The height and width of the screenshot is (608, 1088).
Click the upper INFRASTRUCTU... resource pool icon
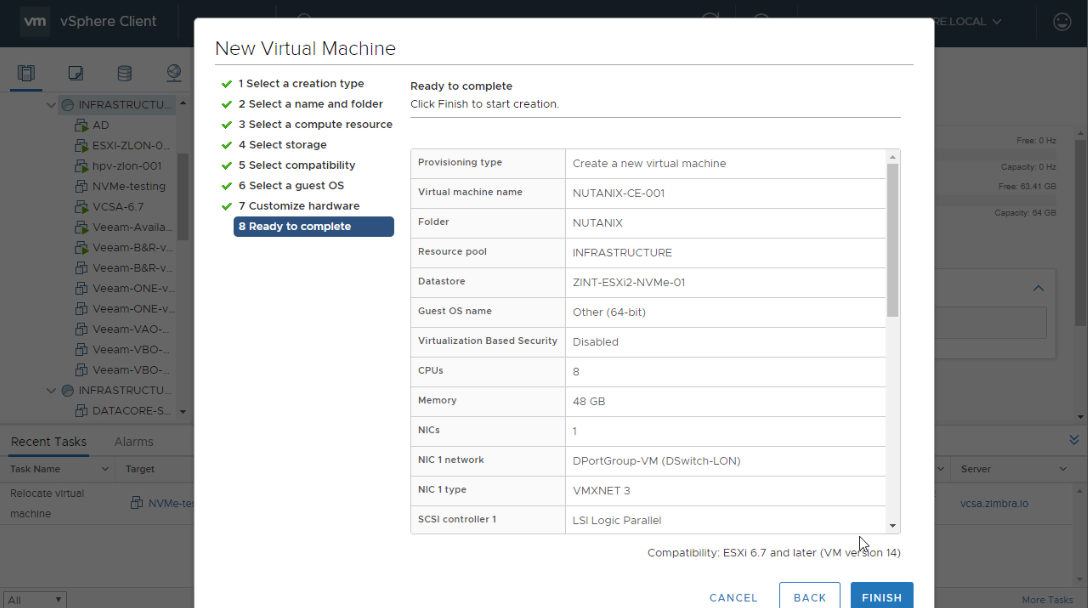pyautogui.click(x=67, y=105)
